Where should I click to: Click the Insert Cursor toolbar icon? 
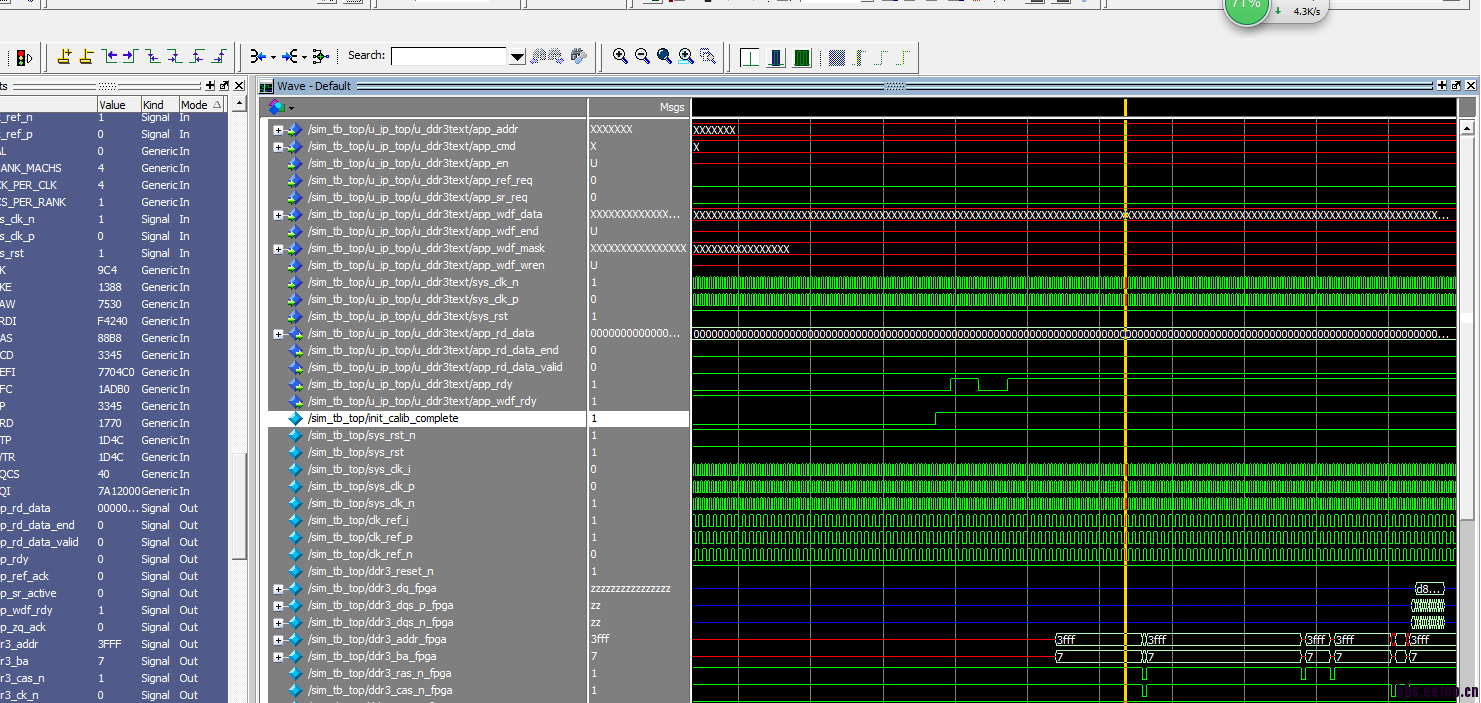coord(64,57)
